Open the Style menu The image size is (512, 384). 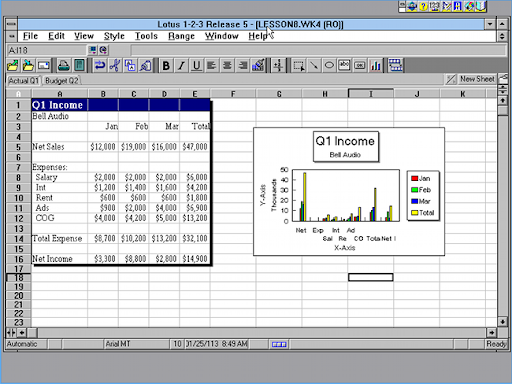(x=114, y=36)
